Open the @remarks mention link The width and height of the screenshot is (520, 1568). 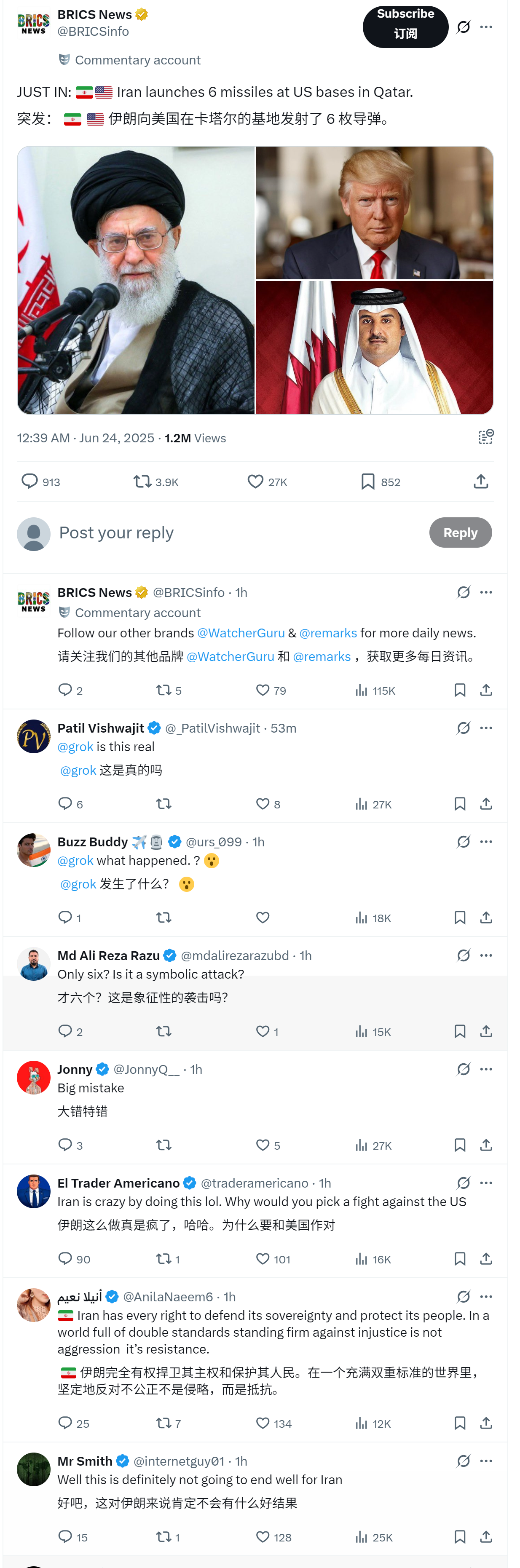click(327, 633)
